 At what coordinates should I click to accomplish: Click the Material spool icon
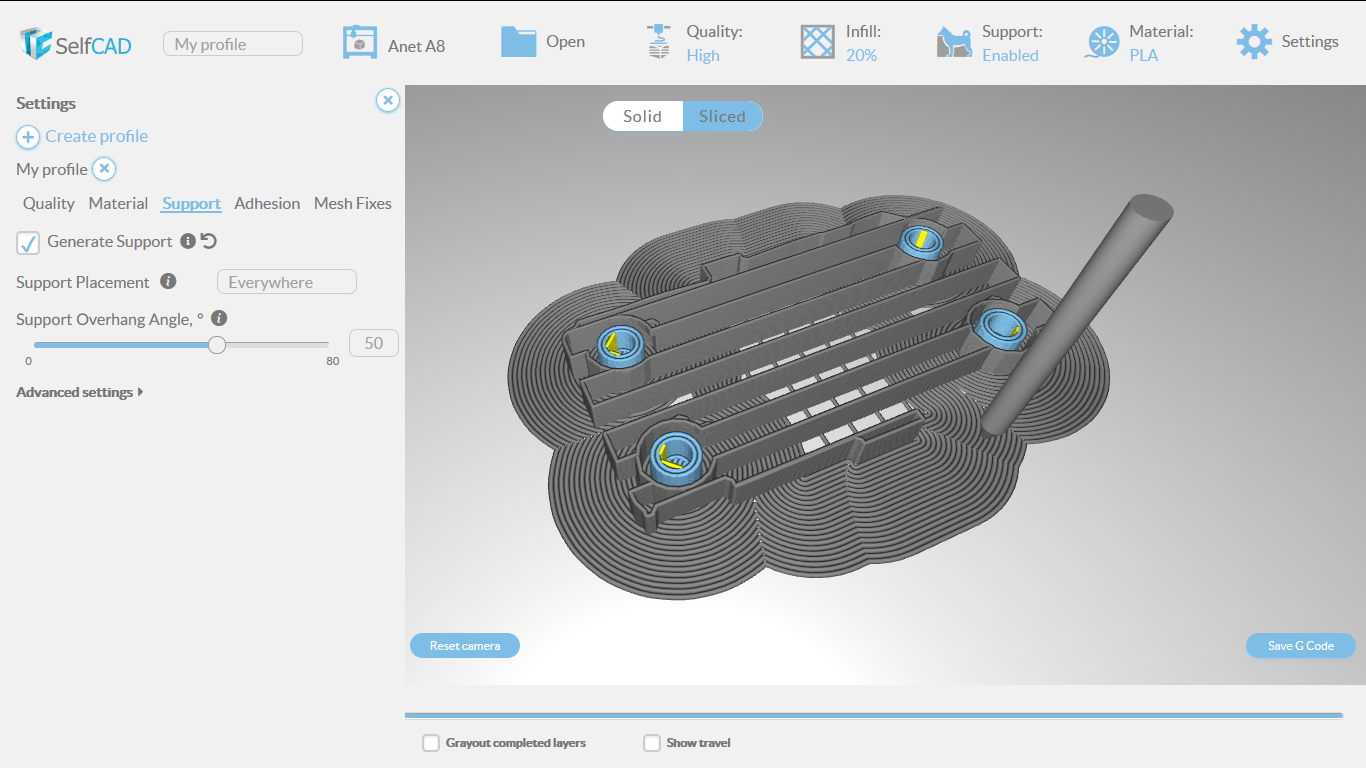[1102, 42]
